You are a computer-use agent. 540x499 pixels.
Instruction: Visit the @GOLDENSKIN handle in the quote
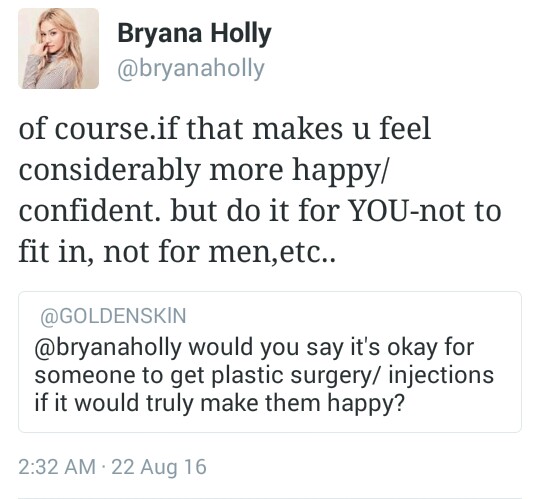113,316
